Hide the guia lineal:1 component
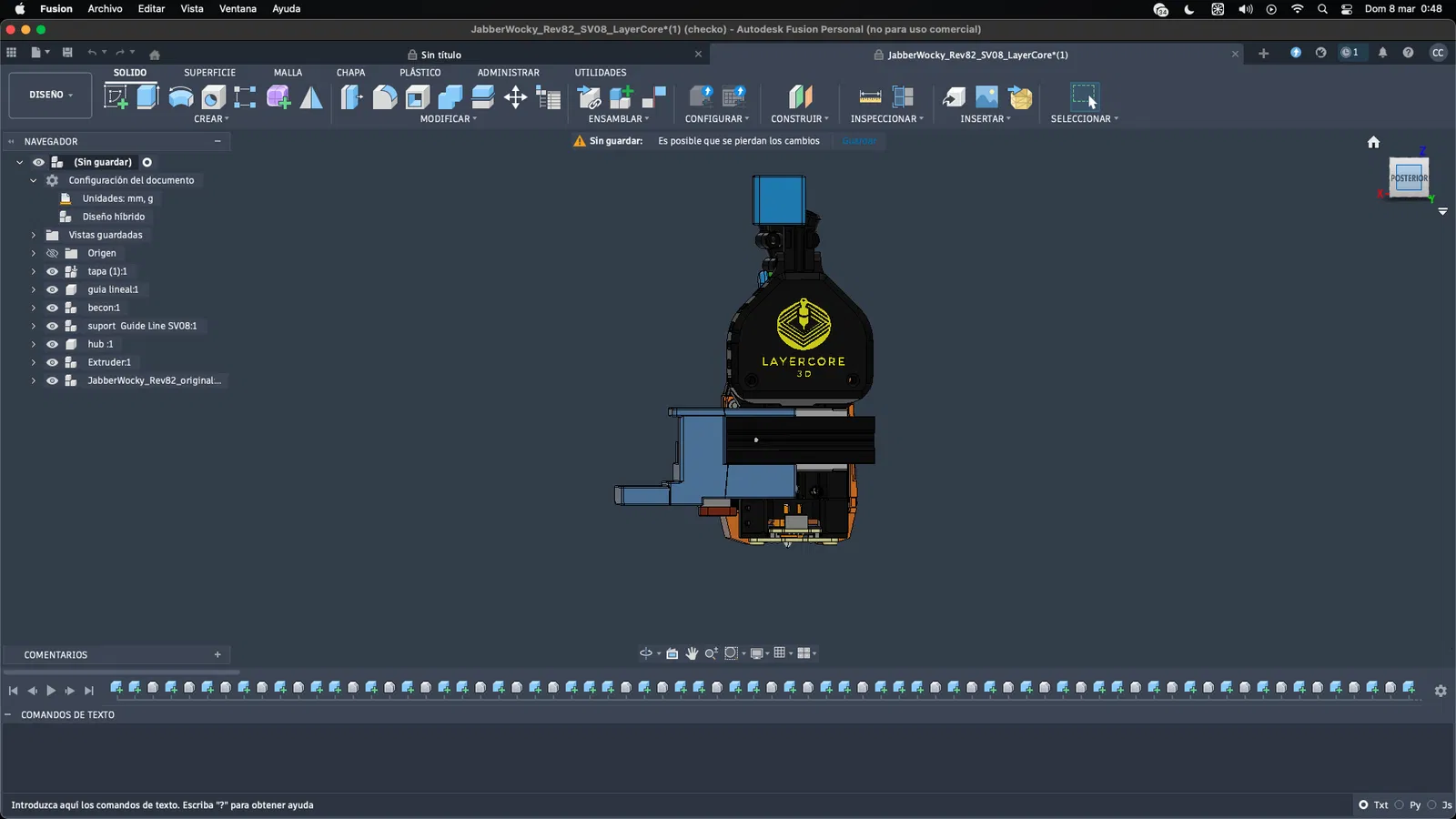The image size is (1456, 819). 52,289
